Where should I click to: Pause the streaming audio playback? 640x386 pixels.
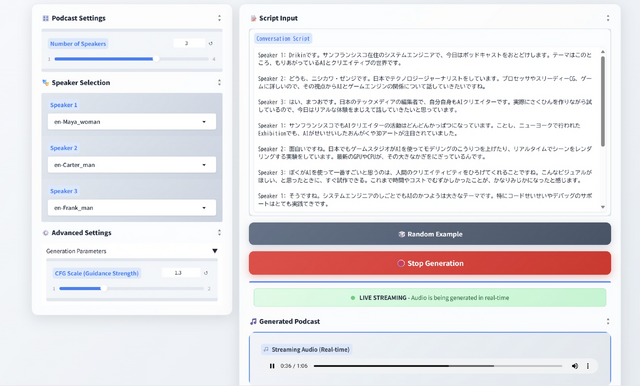point(272,366)
